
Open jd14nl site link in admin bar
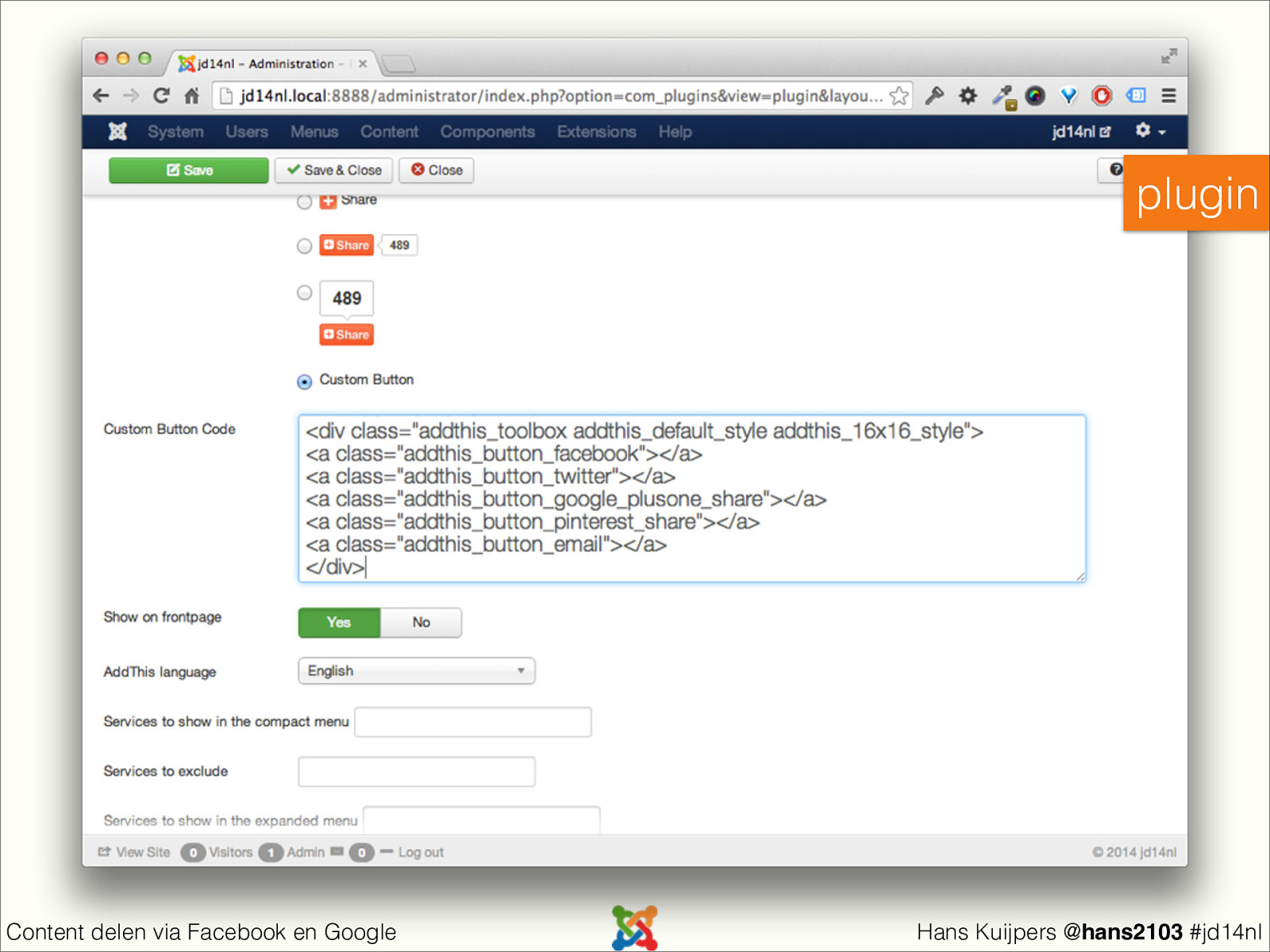(1081, 132)
